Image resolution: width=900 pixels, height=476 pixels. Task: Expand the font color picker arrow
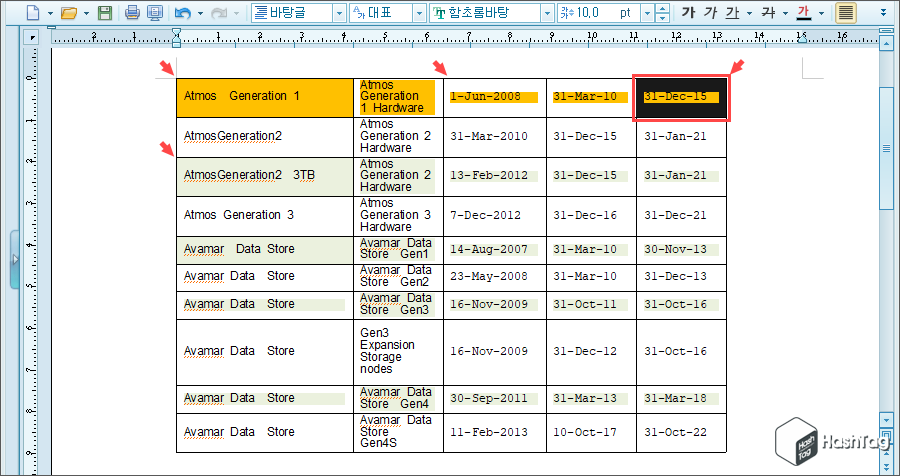tap(821, 13)
